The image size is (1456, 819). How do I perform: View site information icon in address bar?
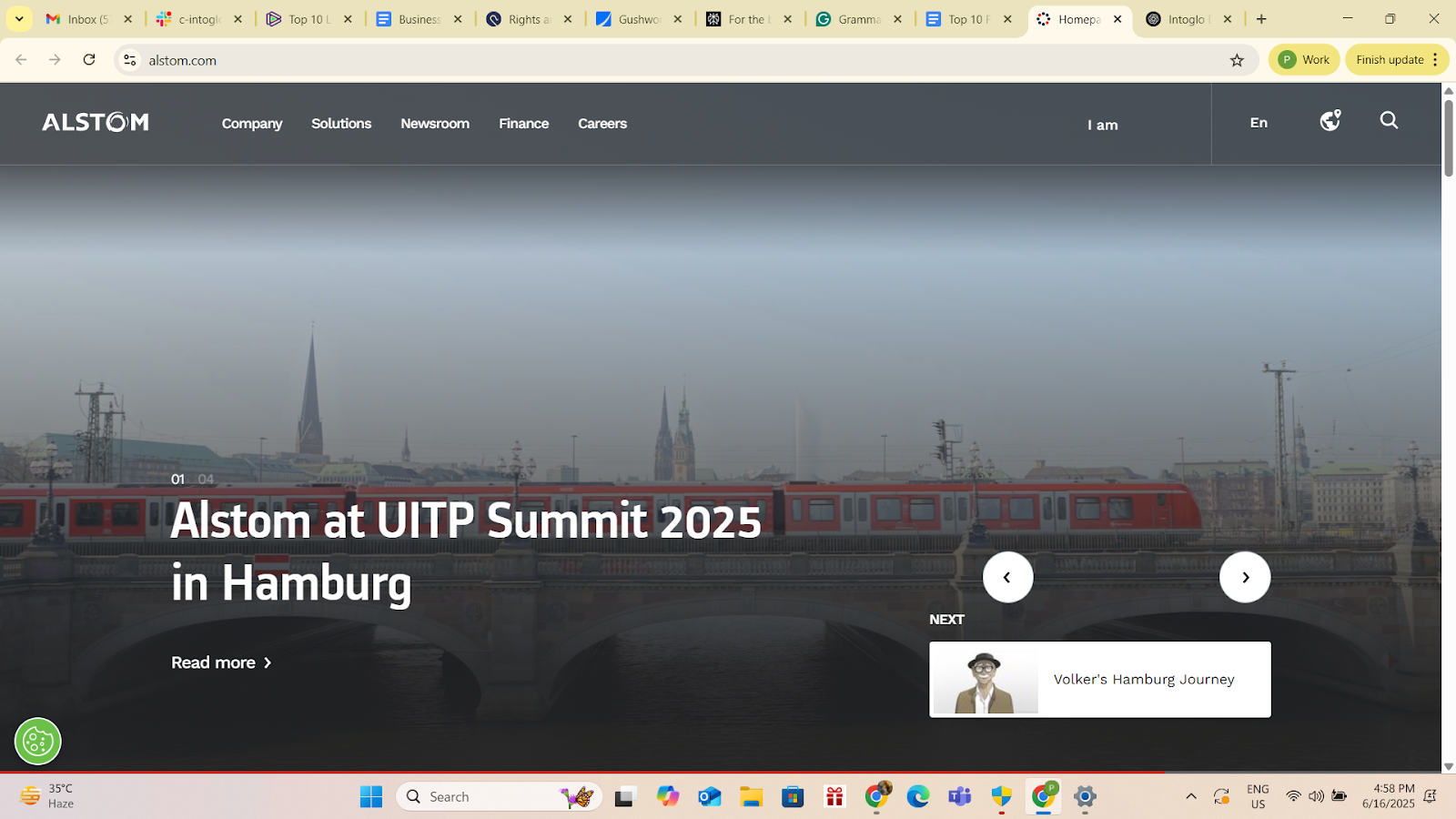(130, 60)
